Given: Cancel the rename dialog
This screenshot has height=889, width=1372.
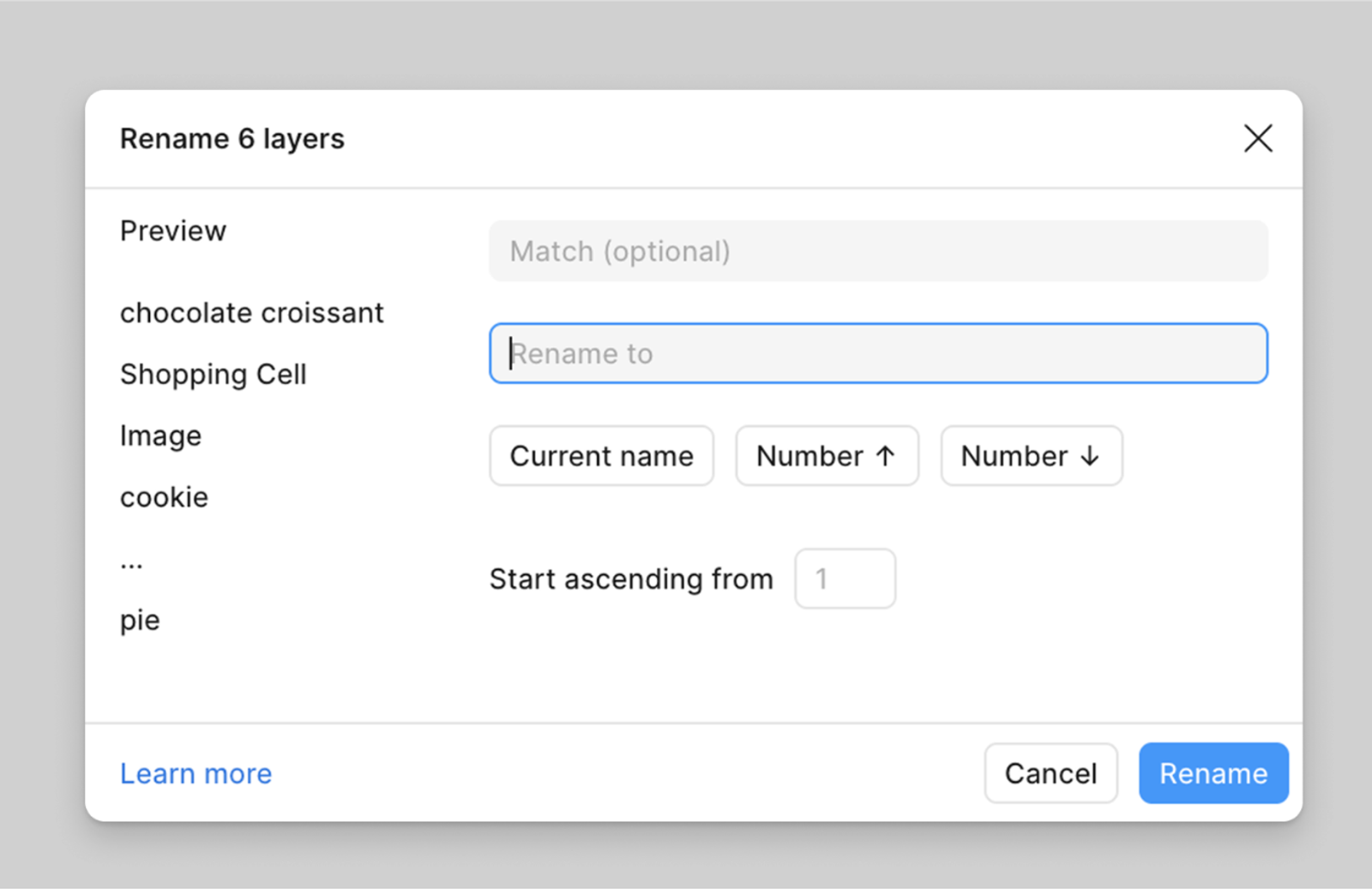Looking at the screenshot, I should (x=1050, y=773).
